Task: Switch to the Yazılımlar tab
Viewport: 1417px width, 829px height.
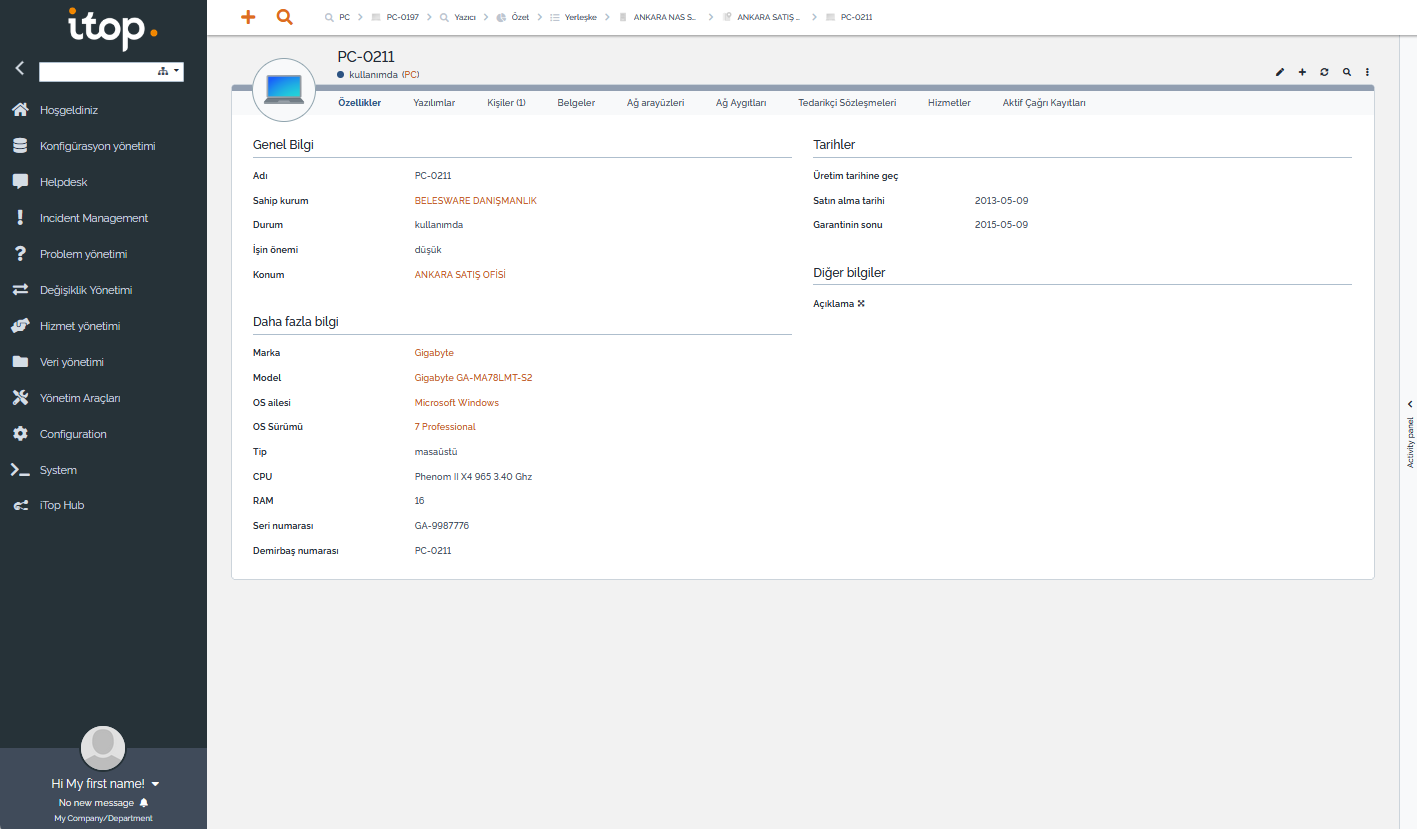Action: point(434,103)
